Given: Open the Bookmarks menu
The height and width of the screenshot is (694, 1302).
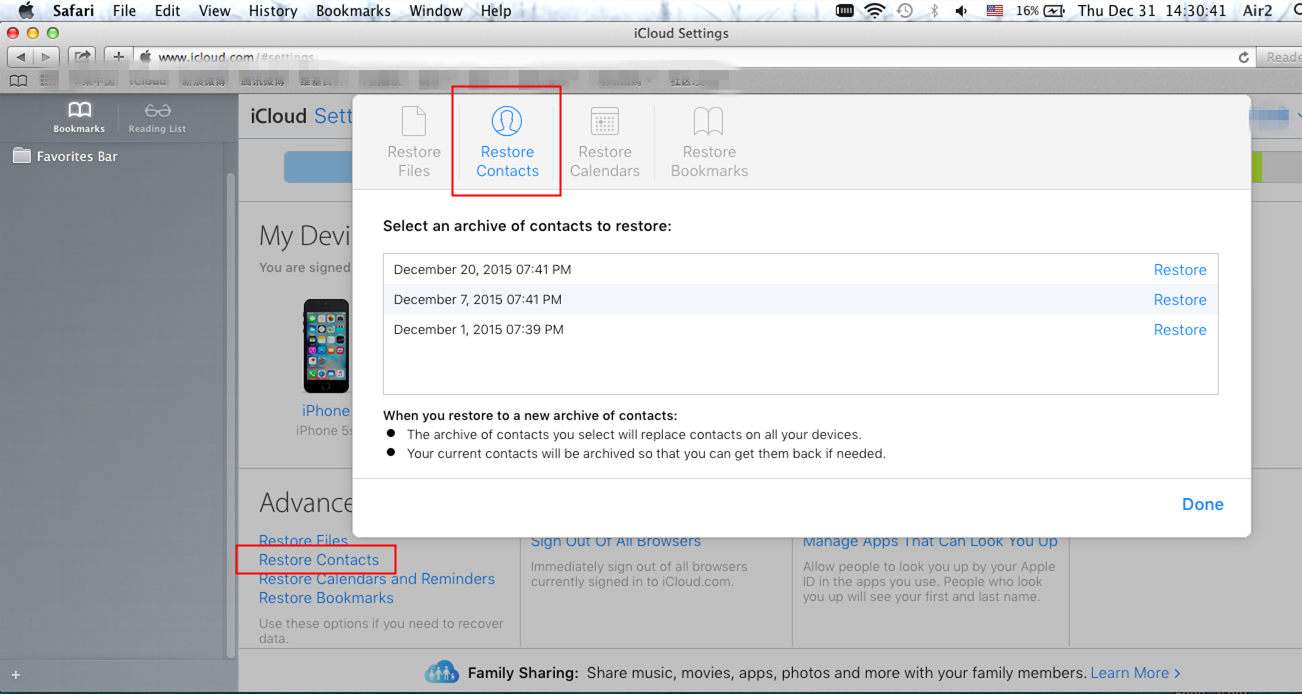Looking at the screenshot, I should click(x=354, y=11).
